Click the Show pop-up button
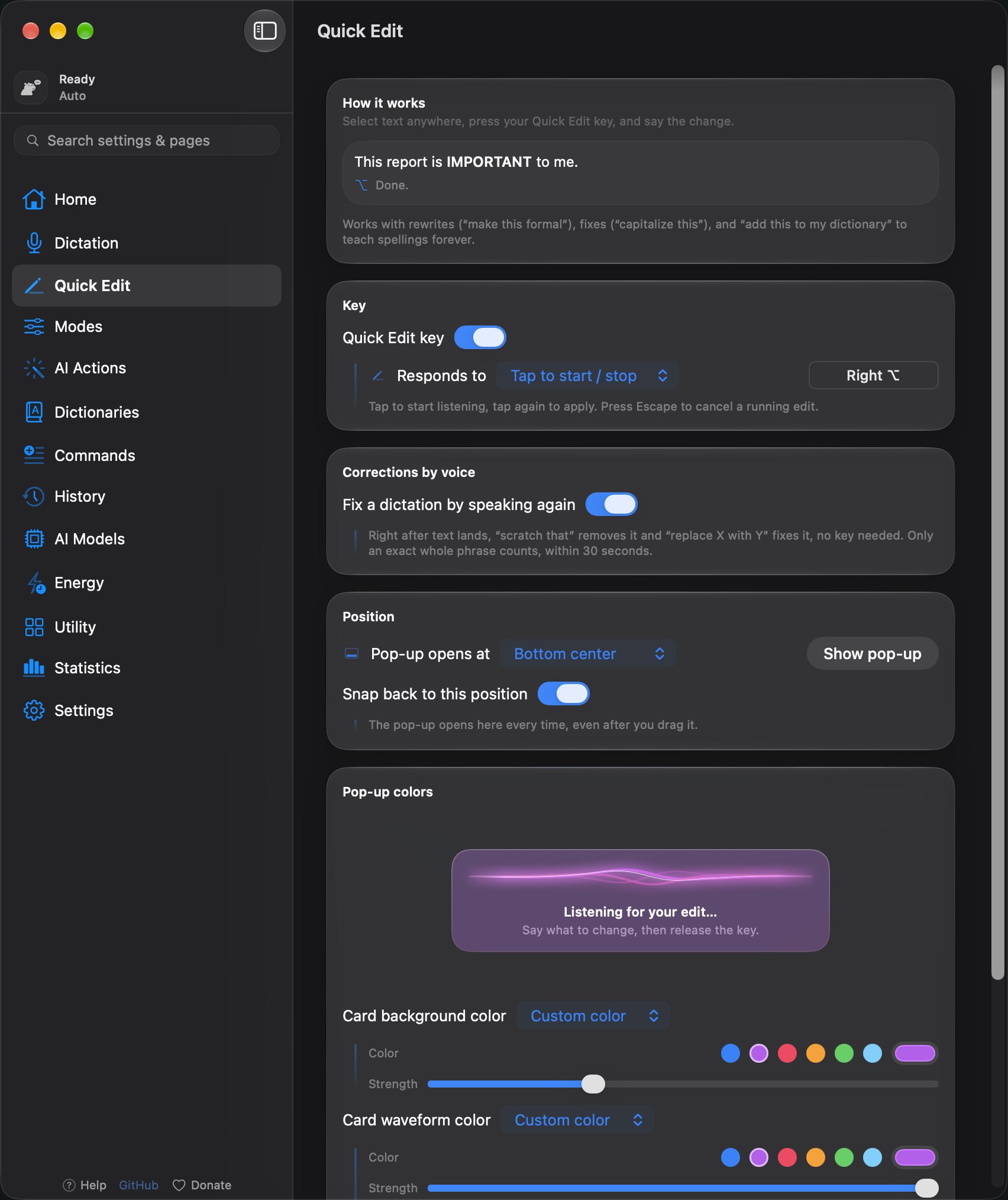The image size is (1008, 1200). pos(873,653)
